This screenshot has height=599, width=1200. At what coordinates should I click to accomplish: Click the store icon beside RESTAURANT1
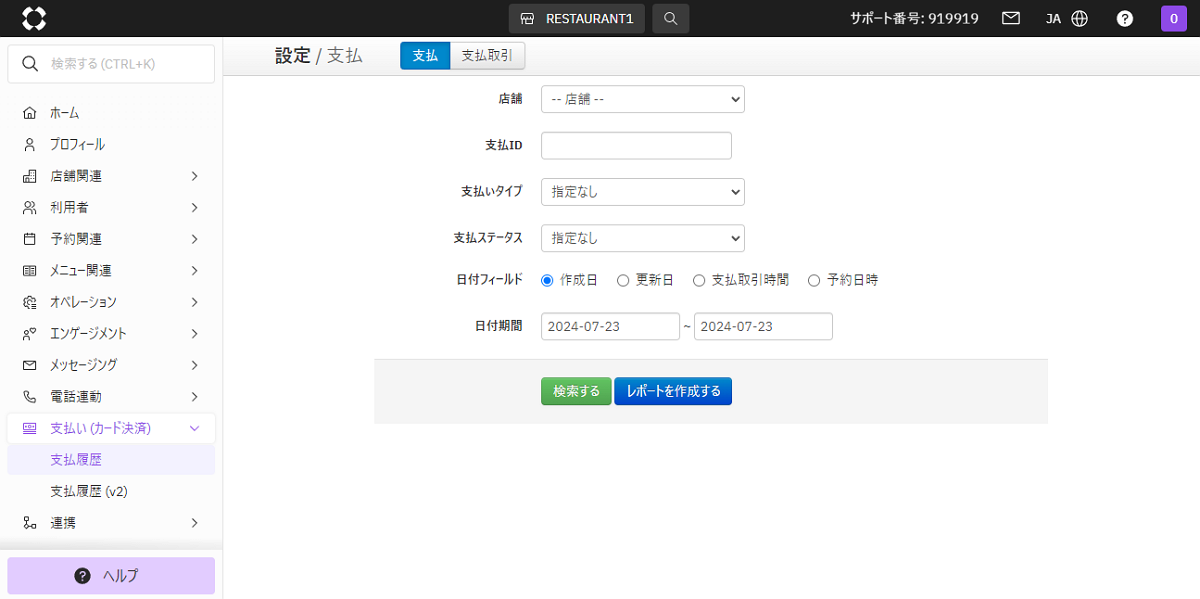coord(527,19)
